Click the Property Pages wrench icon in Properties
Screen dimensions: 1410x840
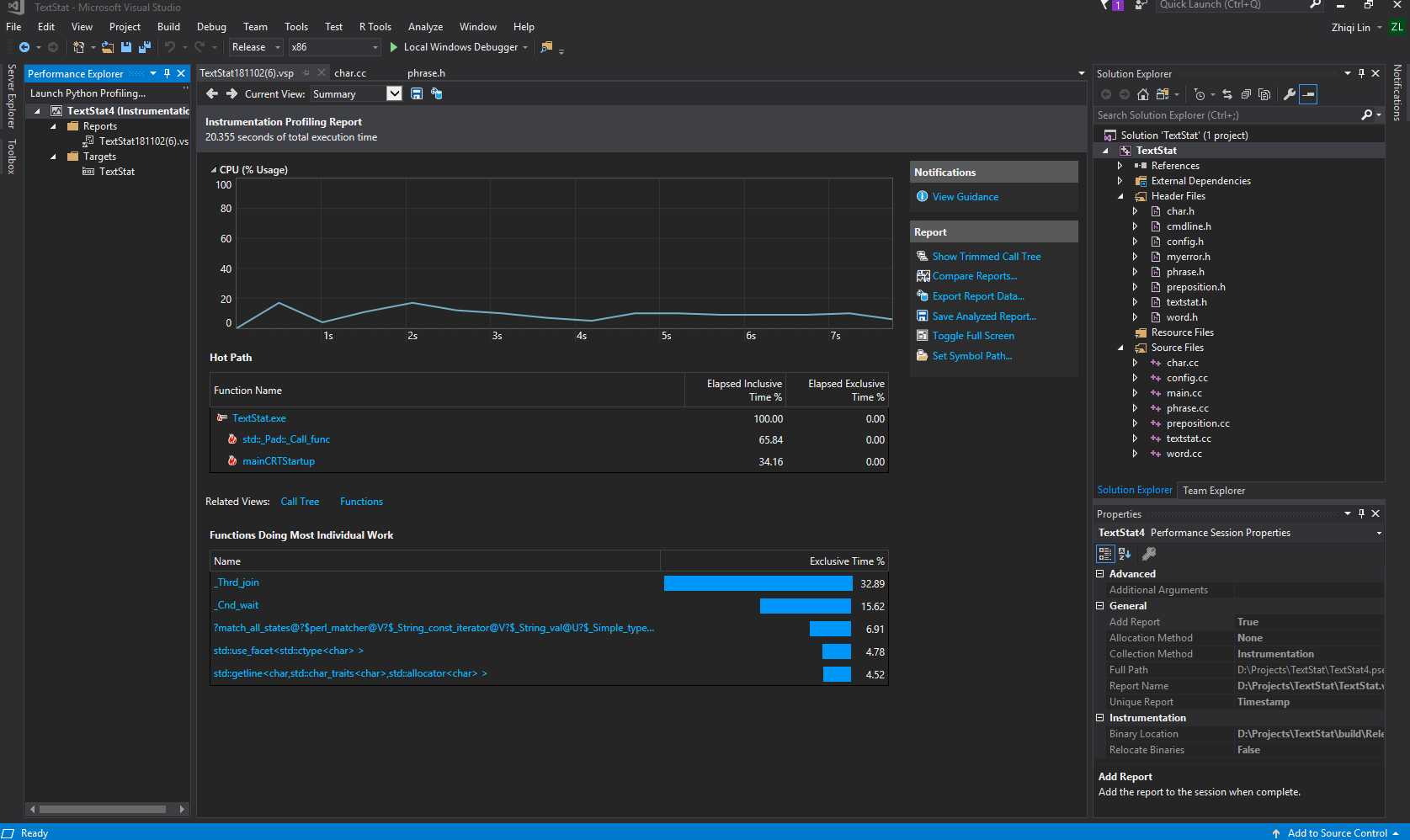tap(1149, 554)
